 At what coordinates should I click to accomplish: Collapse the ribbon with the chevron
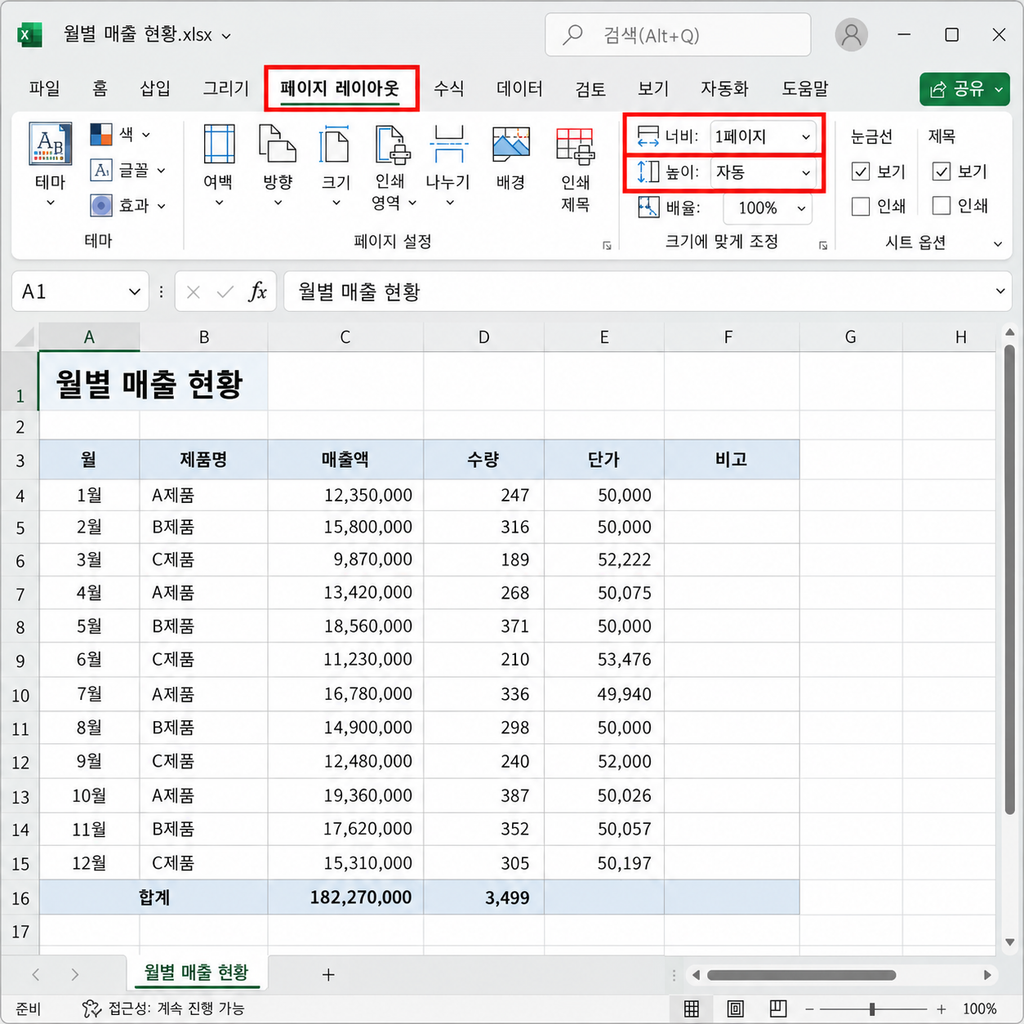click(998, 244)
